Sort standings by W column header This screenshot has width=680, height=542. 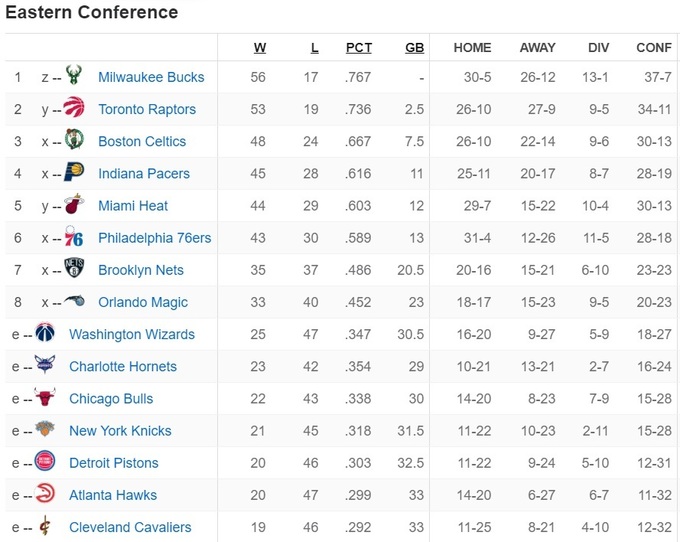[x=260, y=47]
